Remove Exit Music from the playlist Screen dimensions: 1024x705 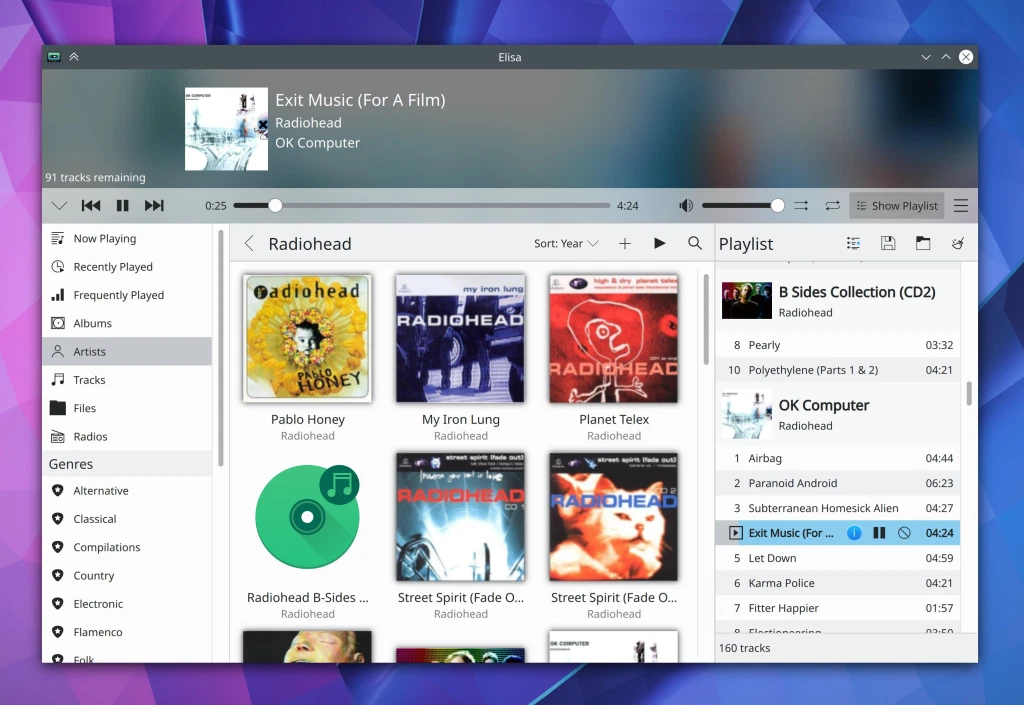904,533
